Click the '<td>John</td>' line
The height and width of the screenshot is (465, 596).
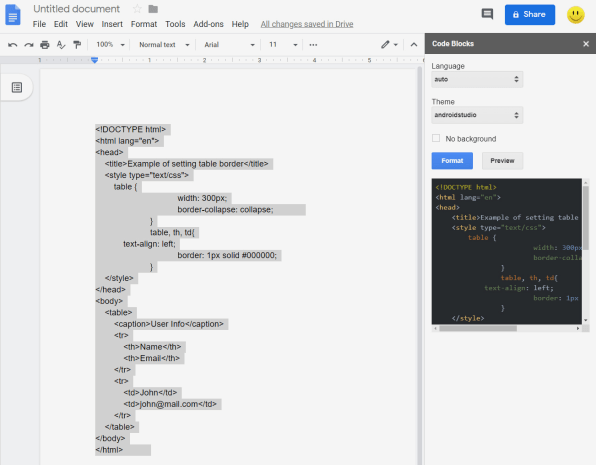tap(150, 392)
